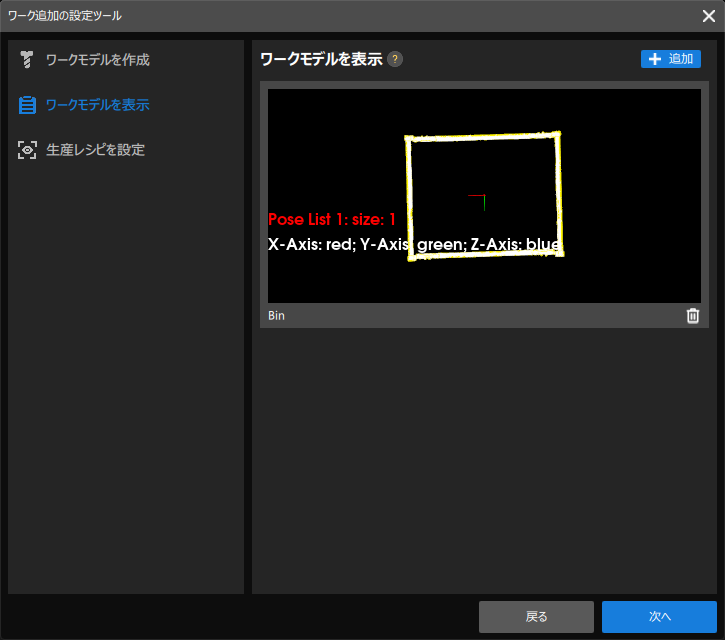Click the eye-scan icon beside 生産レシピを設定
725x640 pixels.
[27, 150]
